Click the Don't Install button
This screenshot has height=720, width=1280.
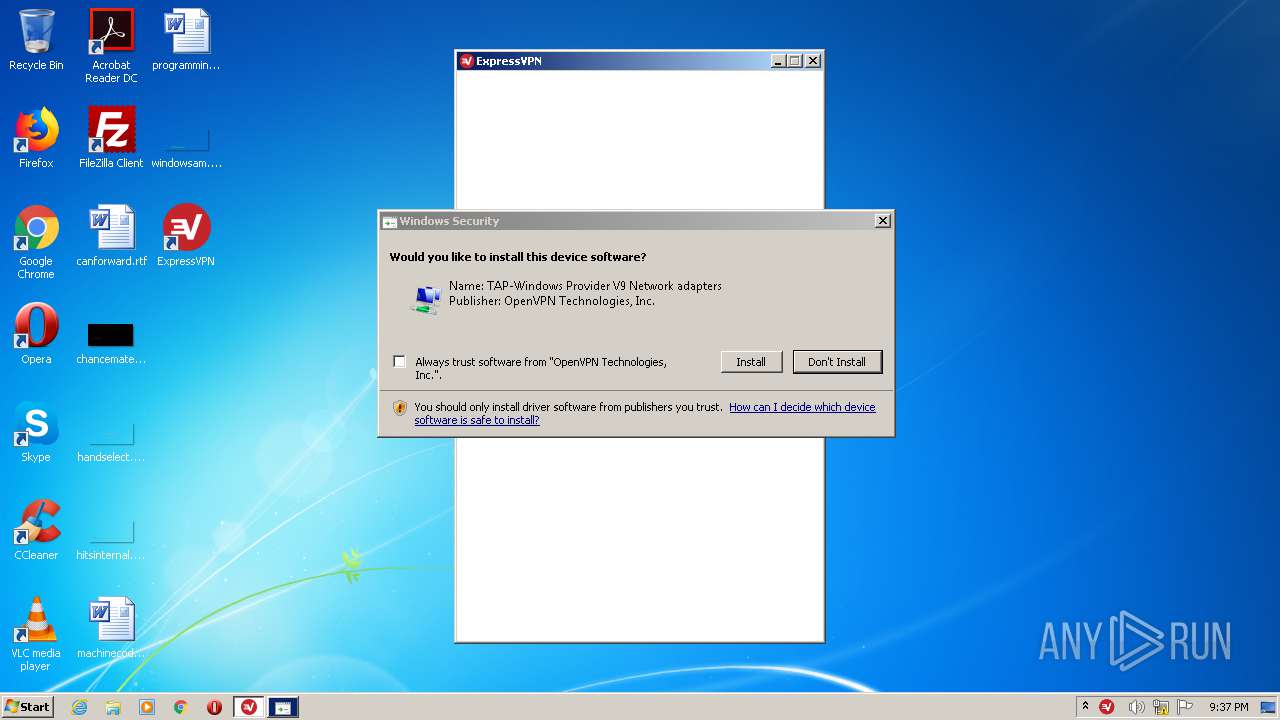tap(837, 362)
